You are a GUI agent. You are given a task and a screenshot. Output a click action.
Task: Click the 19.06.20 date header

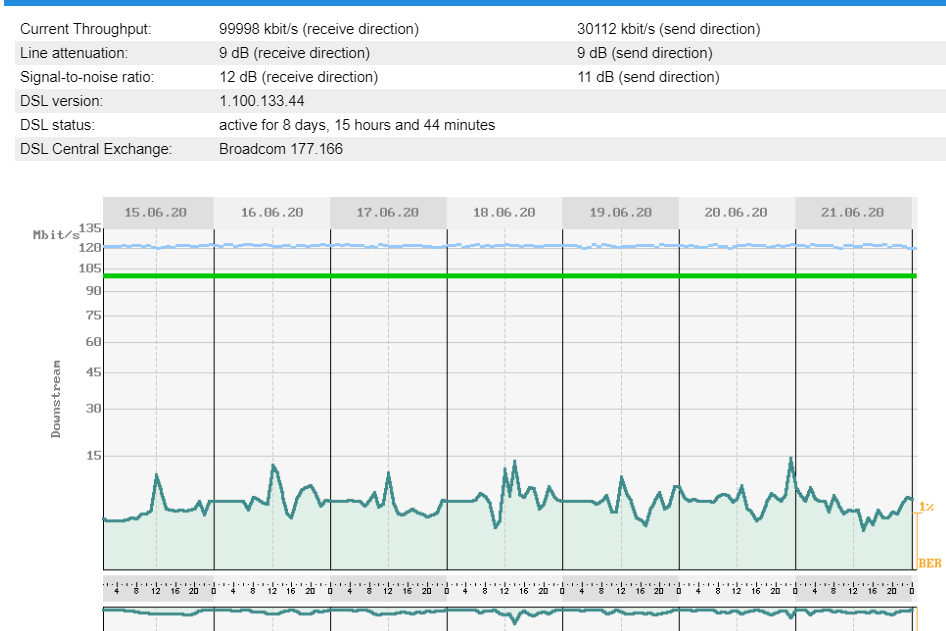tap(620, 213)
